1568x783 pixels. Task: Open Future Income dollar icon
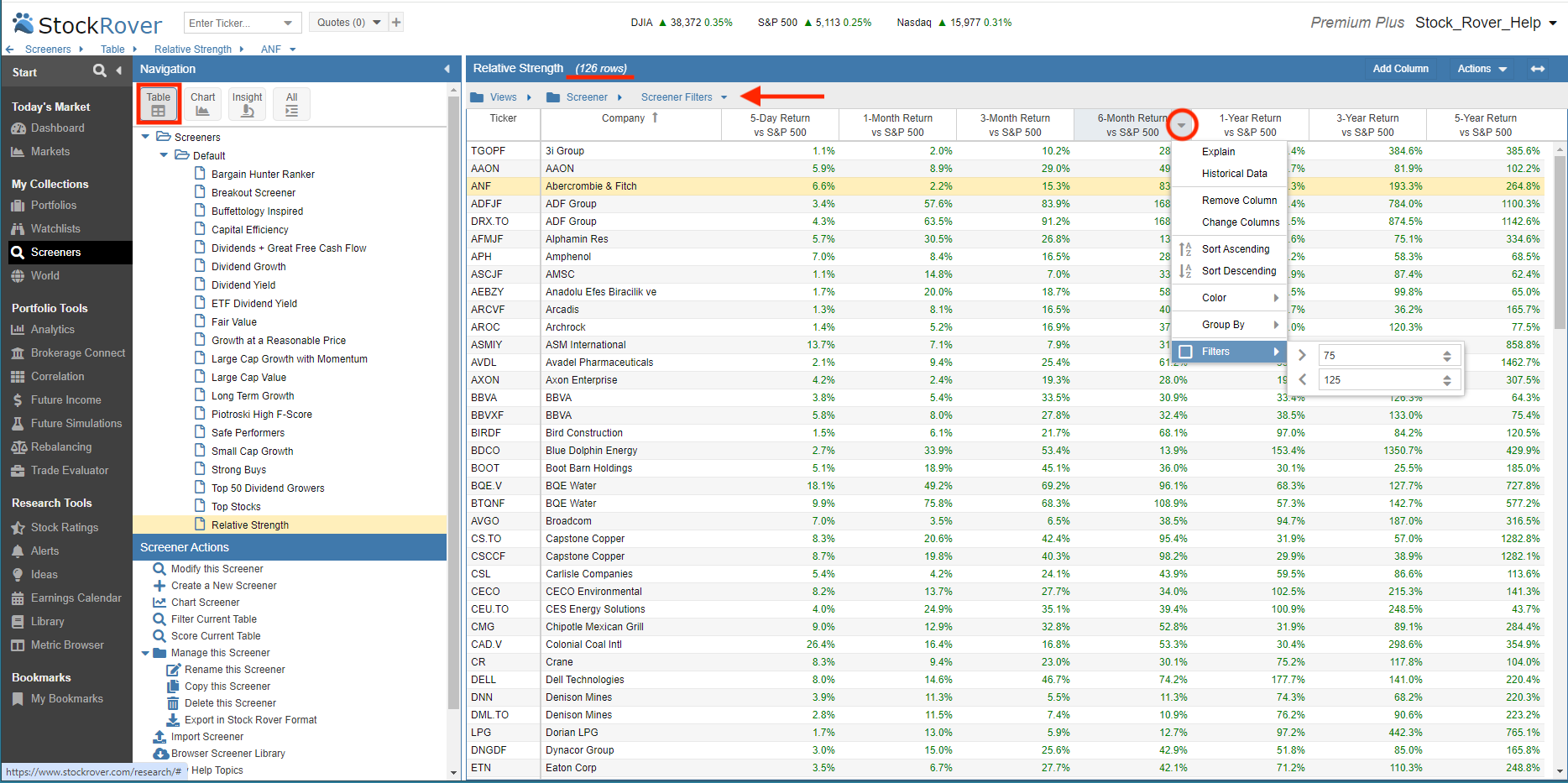[18, 400]
